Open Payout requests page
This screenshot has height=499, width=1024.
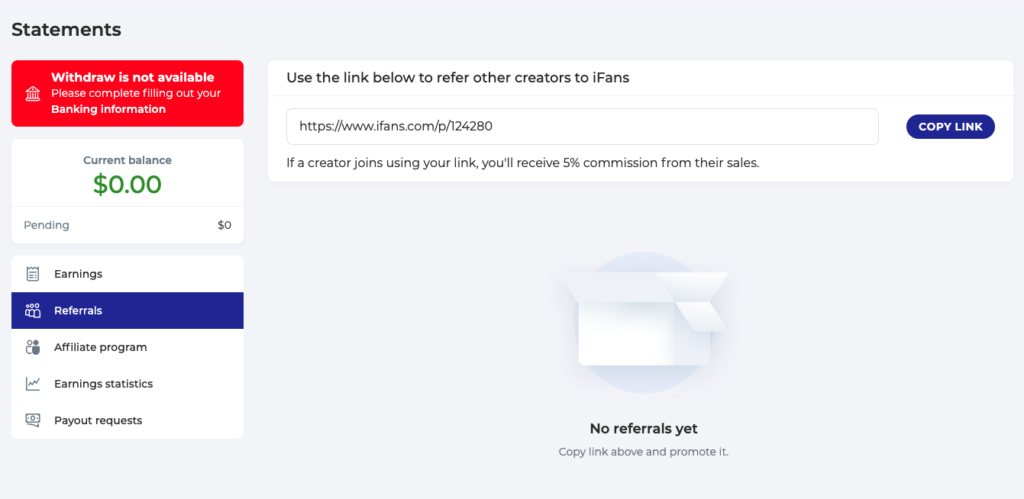click(x=98, y=420)
